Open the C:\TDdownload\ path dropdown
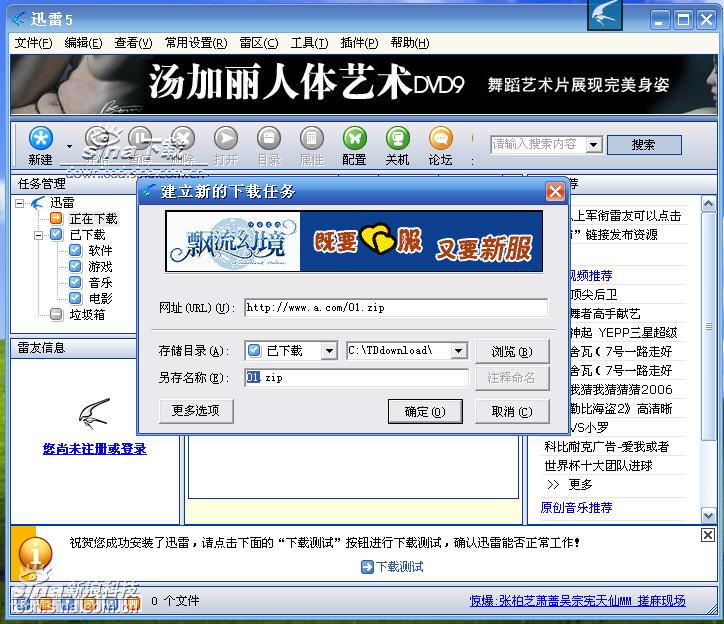Viewport: 724px width, 624px height. (458, 351)
